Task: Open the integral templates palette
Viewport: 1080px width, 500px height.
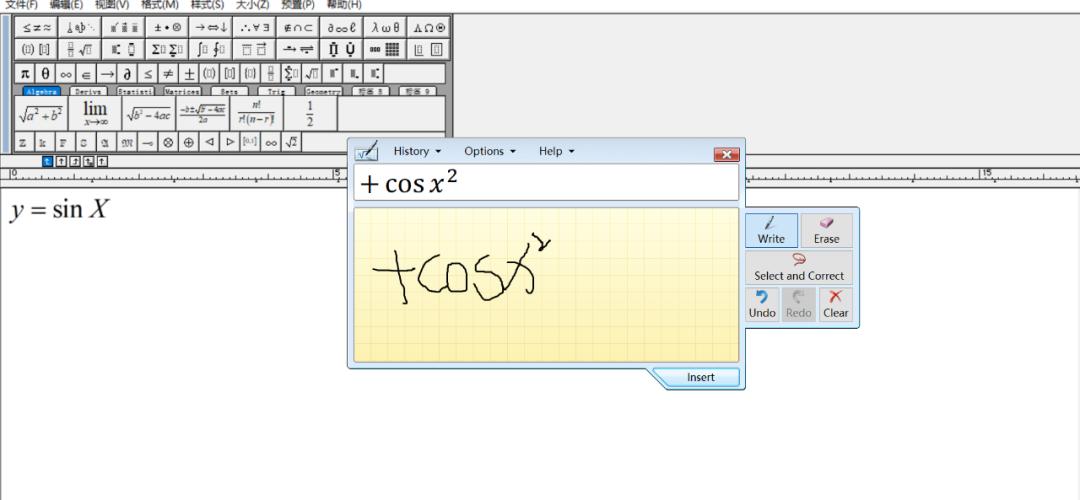Action: 210,50
